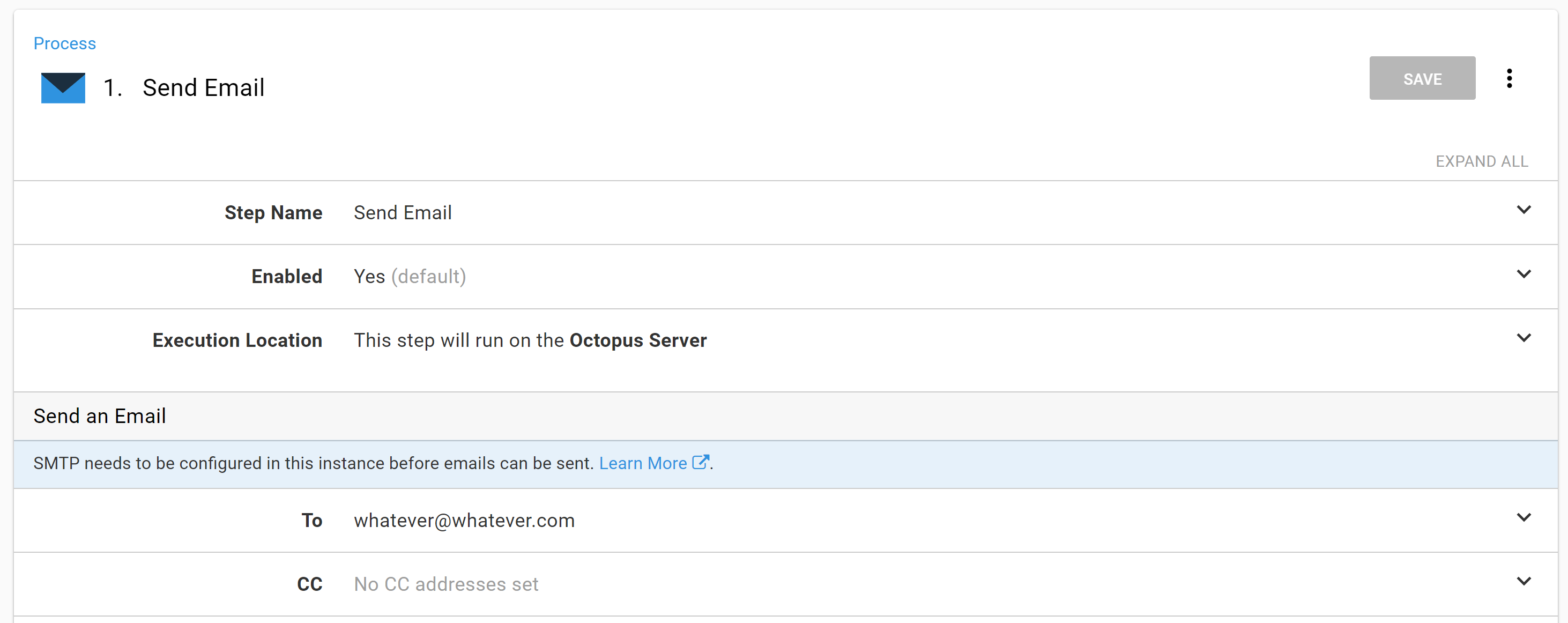Open the Learn More link about SMTP
This screenshot has height=623, width=1568.
pyautogui.click(x=643, y=463)
